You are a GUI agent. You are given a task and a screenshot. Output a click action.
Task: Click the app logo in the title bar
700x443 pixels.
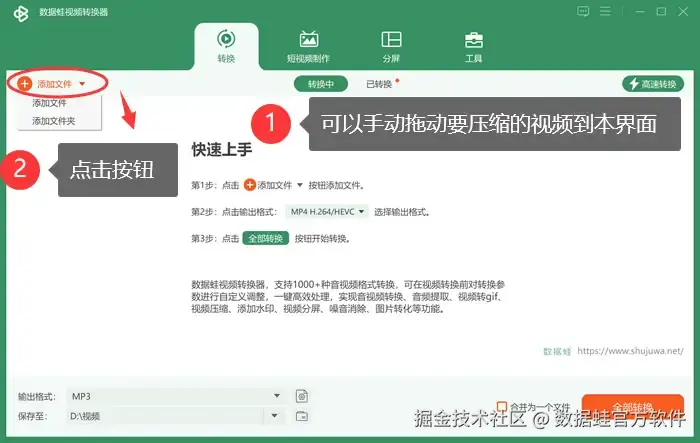point(21,13)
